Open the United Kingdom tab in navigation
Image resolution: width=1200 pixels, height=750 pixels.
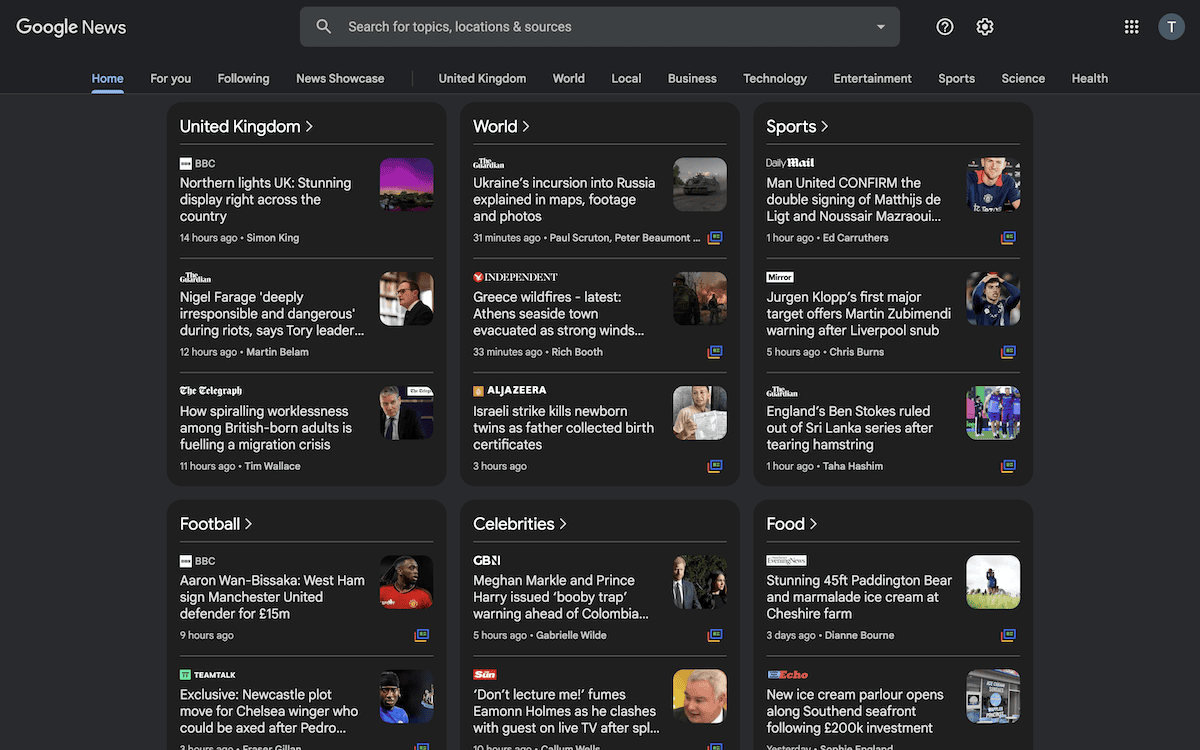coord(482,78)
